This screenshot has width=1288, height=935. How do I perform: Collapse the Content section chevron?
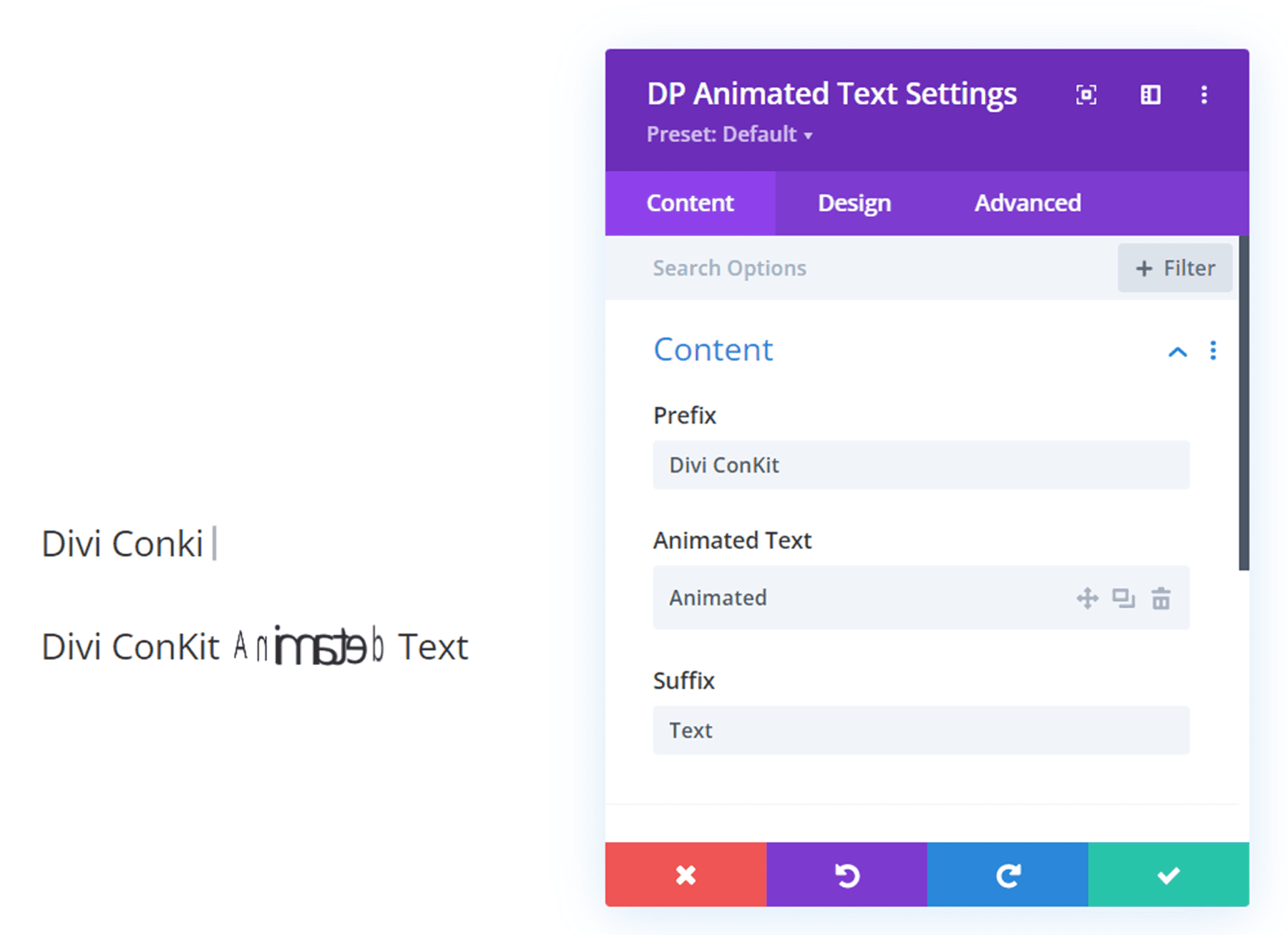click(x=1177, y=352)
